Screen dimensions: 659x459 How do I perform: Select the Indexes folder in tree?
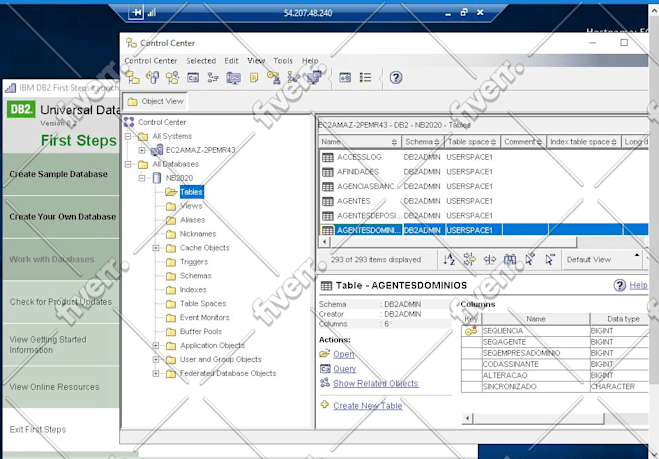pyautogui.click(x=193, y=290)
